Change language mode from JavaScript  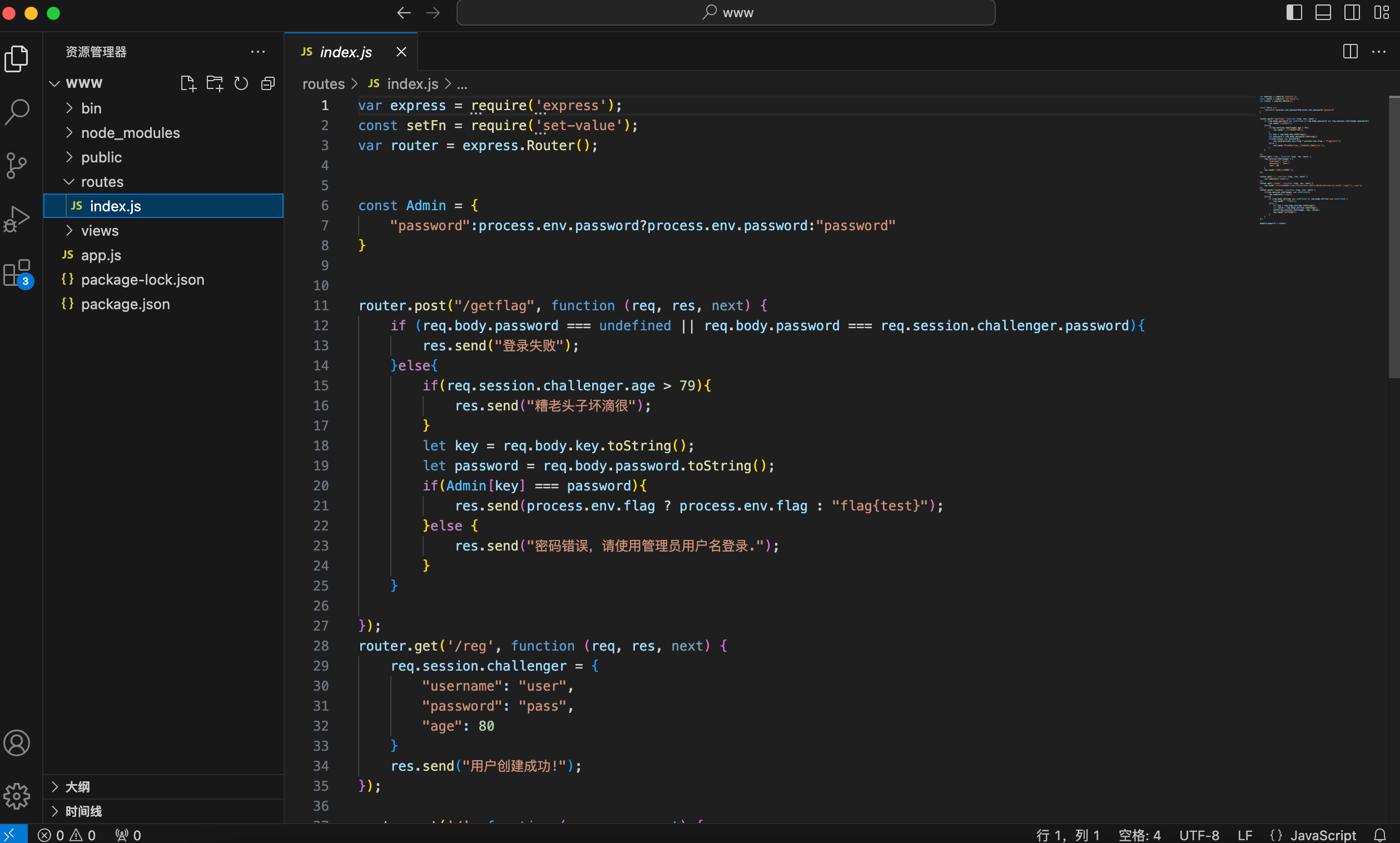(1323, 835)
